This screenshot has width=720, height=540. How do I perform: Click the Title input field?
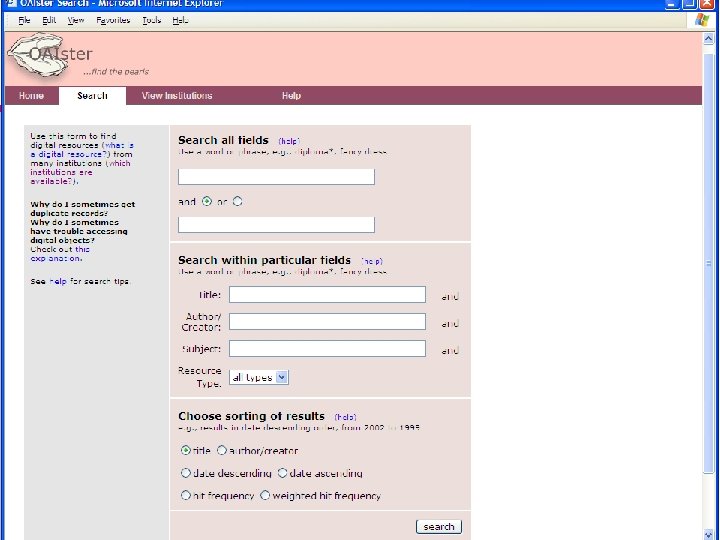327,295
